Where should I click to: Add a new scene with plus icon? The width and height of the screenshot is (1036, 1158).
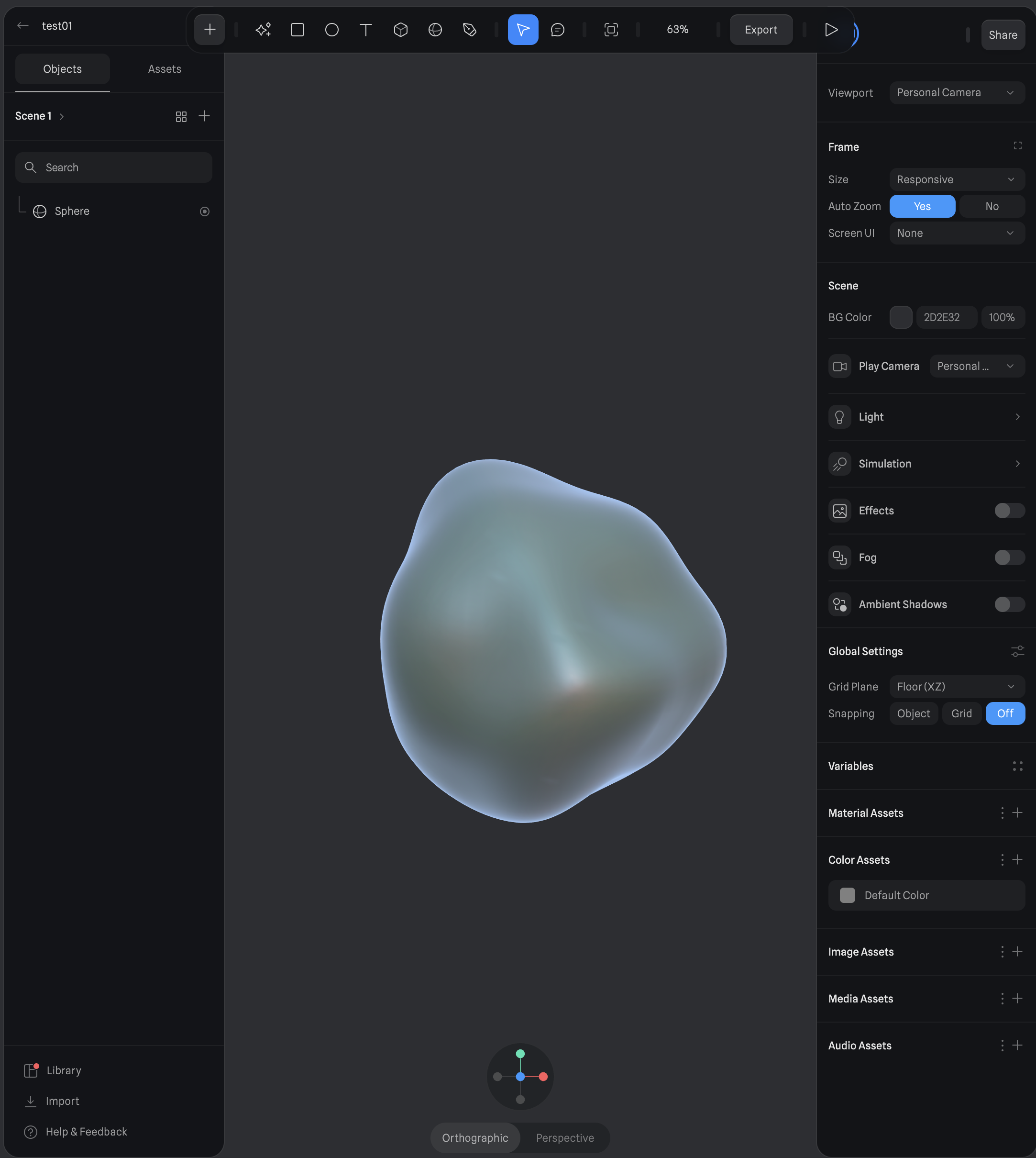[x=204, y=116]
